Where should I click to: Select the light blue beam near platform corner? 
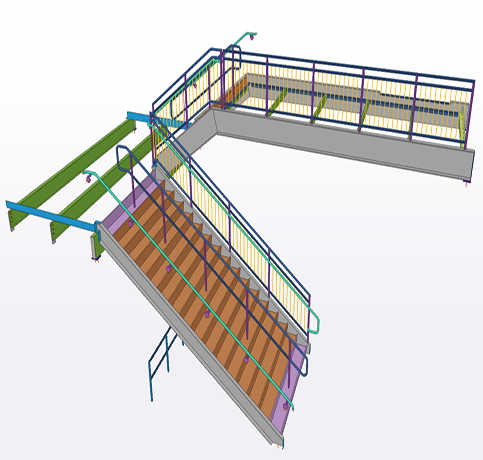click(x=157, y=121)
